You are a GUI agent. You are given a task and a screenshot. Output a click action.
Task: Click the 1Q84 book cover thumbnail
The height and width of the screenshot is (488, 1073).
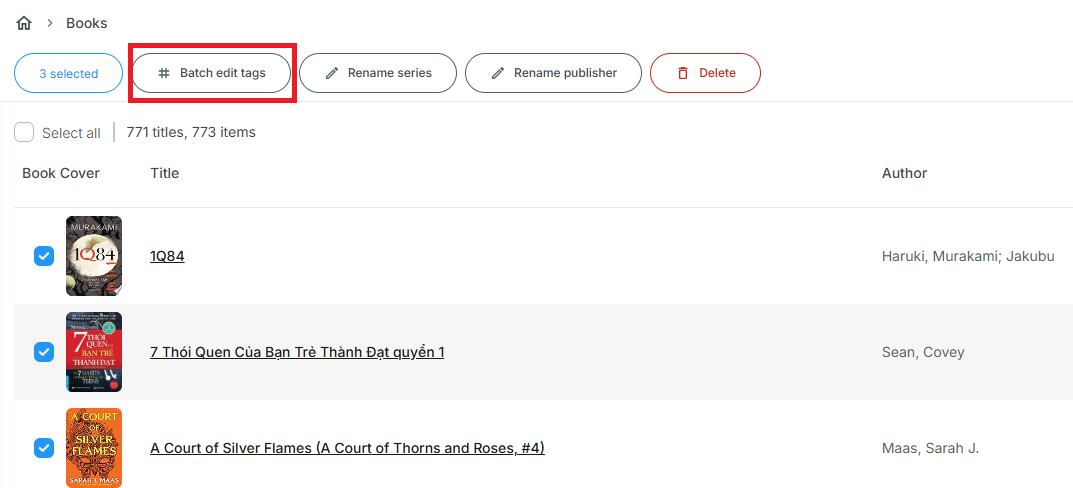pos(94,256)
